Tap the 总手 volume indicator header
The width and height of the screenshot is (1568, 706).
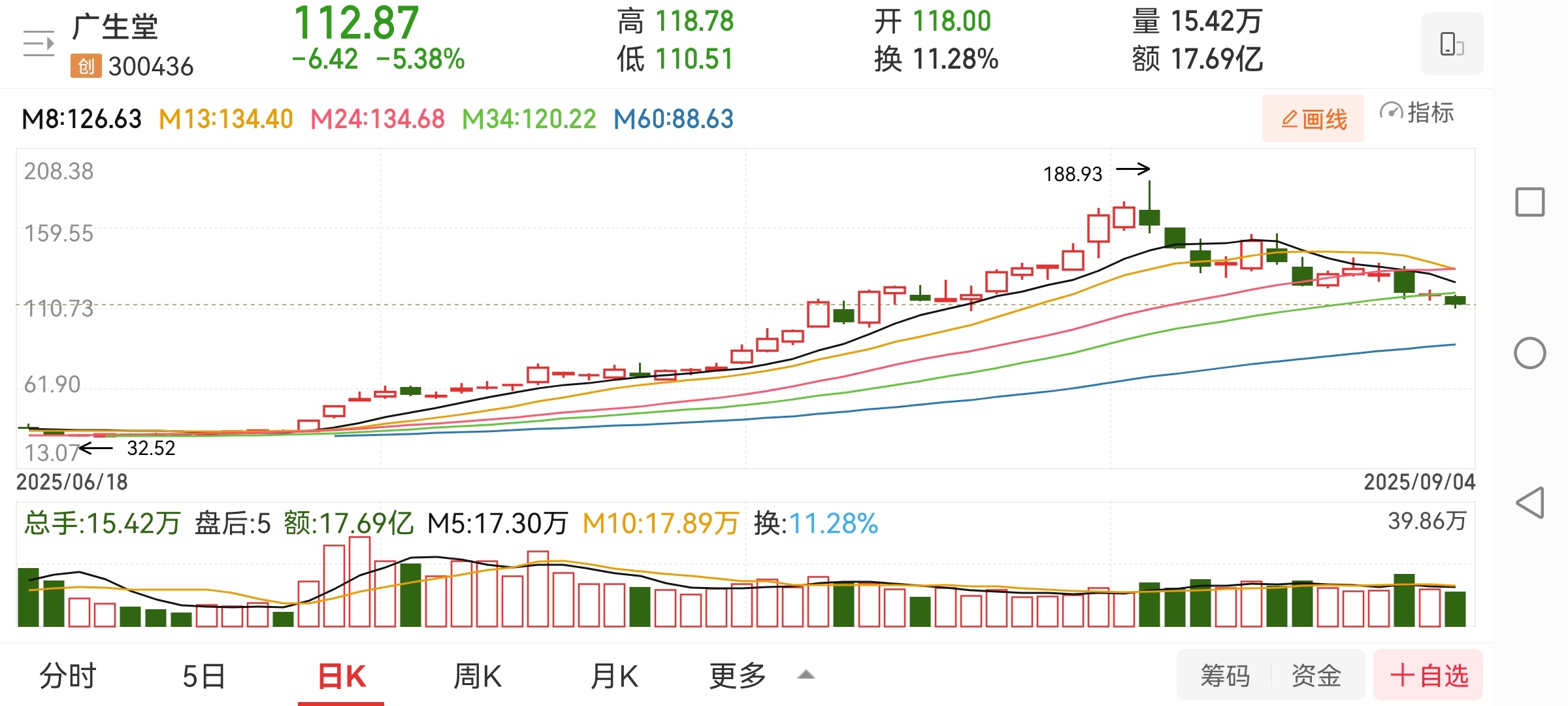(102, 524)
